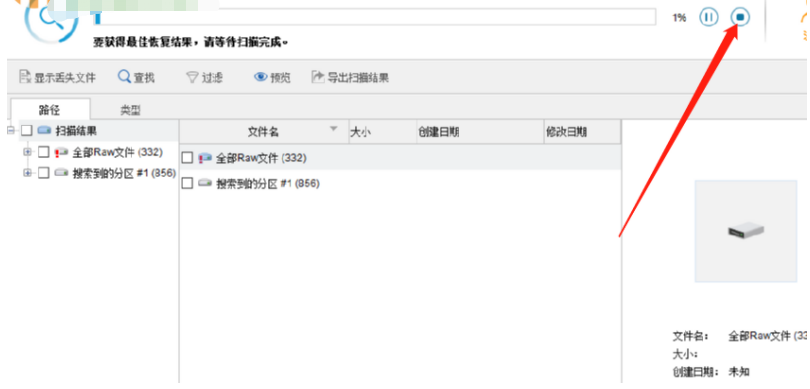
Task: Open the 查找 search tool
Action: tap(136, 77)
